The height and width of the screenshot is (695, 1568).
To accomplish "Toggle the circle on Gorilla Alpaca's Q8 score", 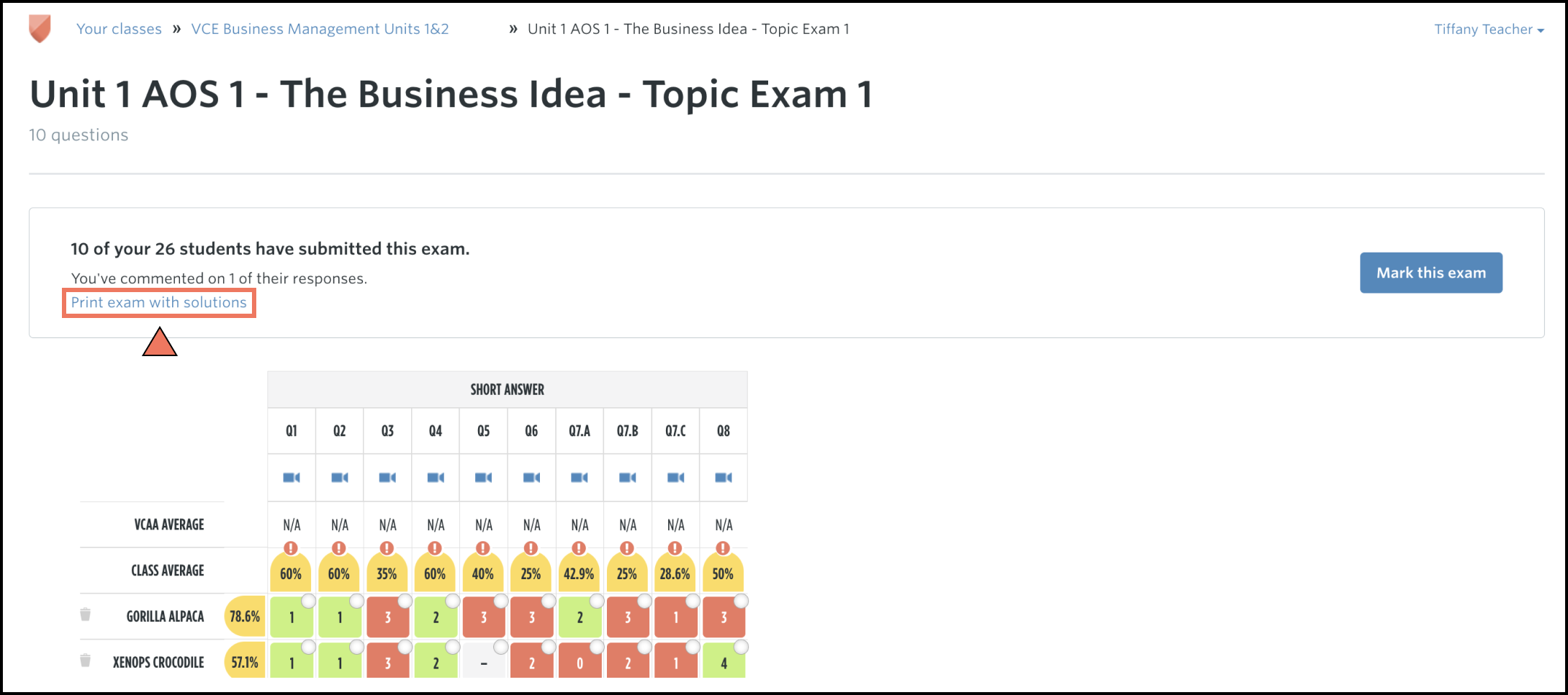I will pos(741,601).
